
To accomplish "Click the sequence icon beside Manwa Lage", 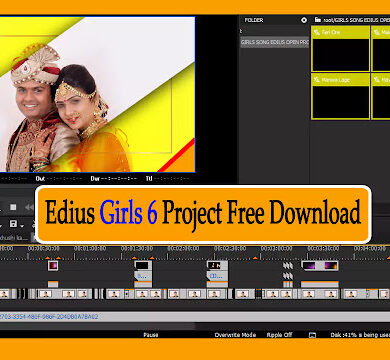I will (x=317, y=80).
